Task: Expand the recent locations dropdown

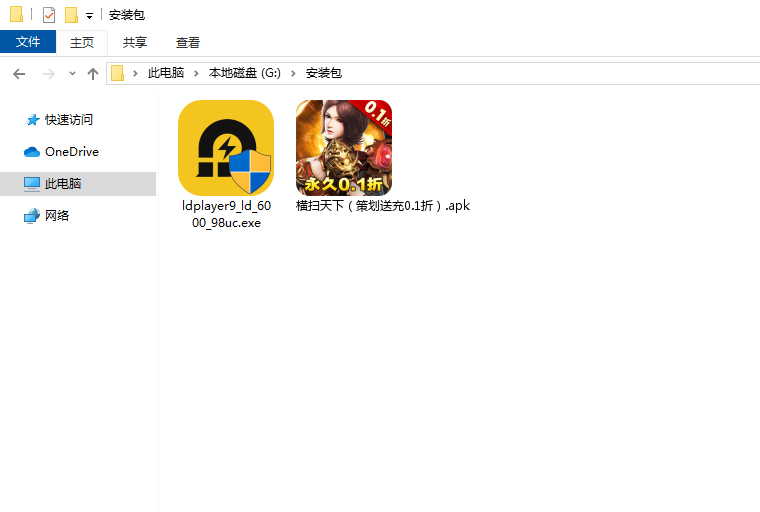Action: (72, 74)
